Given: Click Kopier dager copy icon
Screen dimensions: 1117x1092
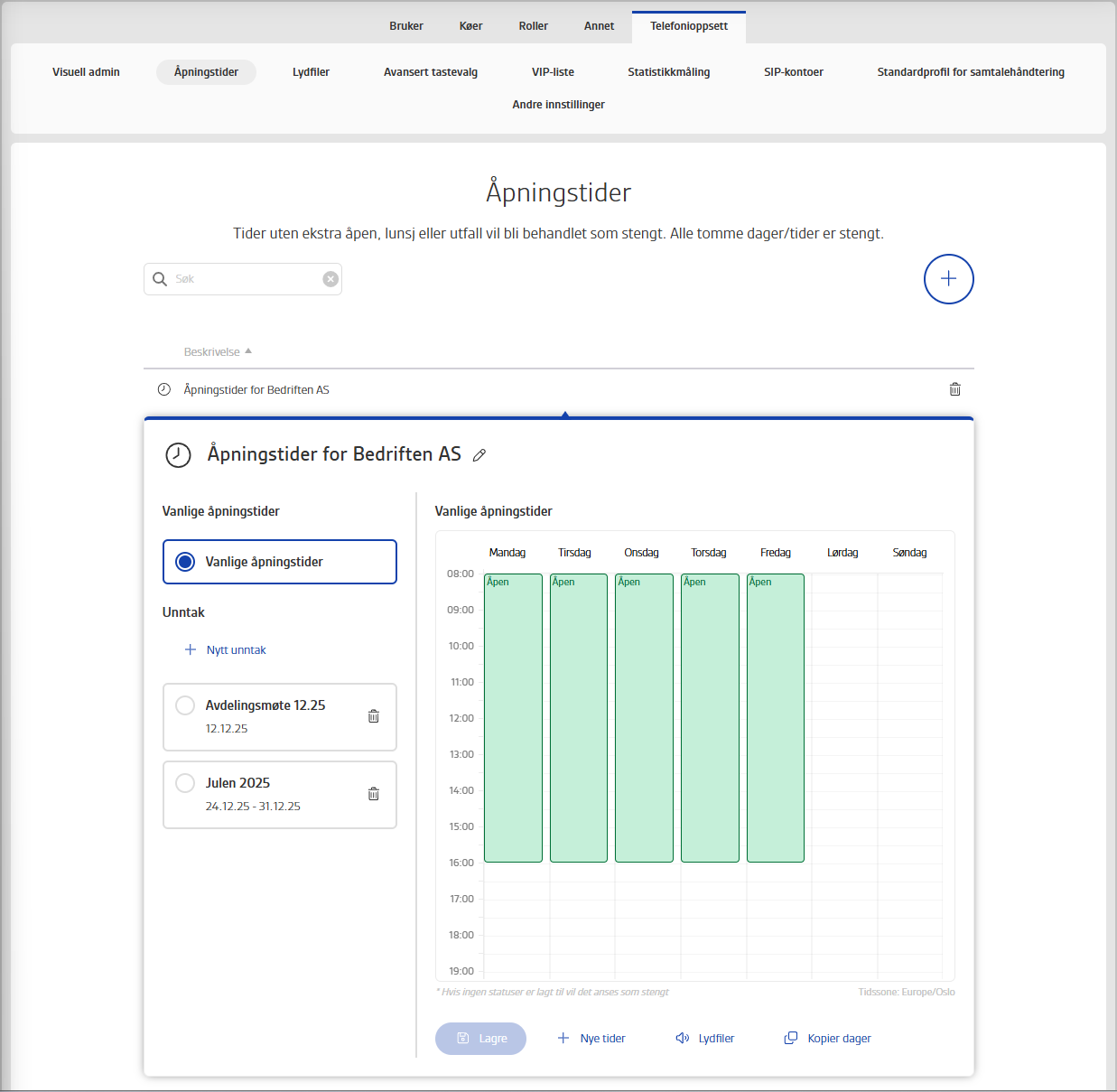Looking at the screenshot, I should click(791, 1039).
